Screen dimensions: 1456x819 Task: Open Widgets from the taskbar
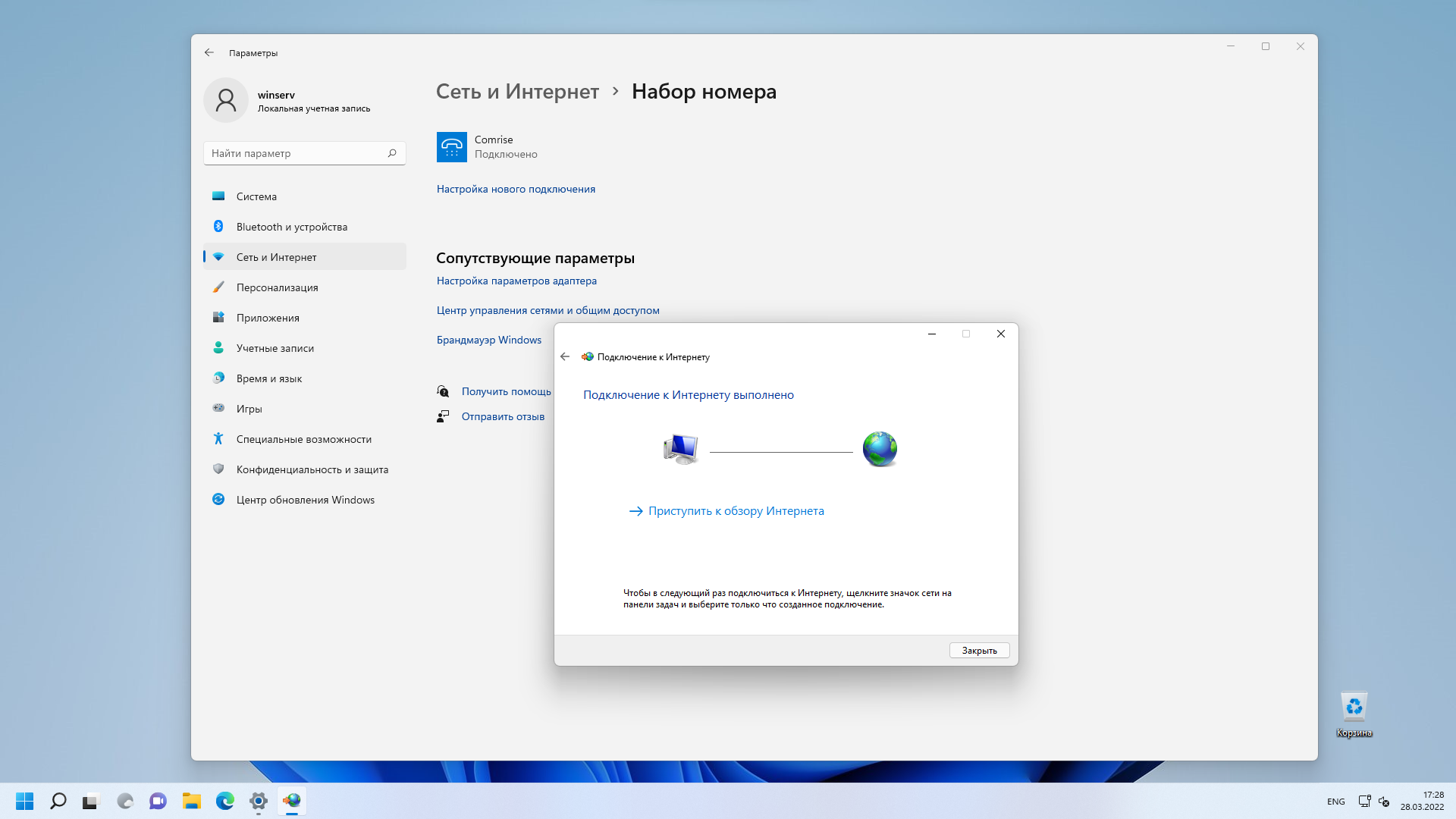124,801
